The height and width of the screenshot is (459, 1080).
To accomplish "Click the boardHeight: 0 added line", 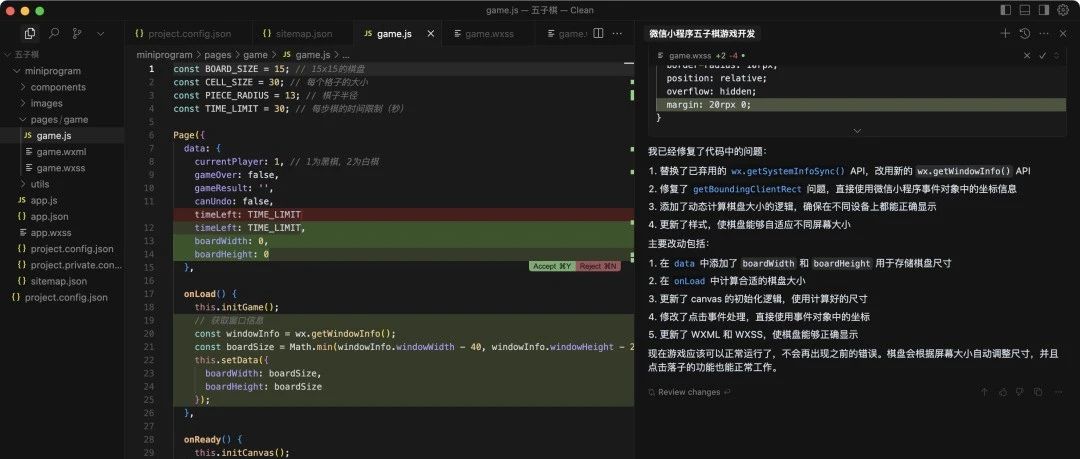I will click(403, 254).
